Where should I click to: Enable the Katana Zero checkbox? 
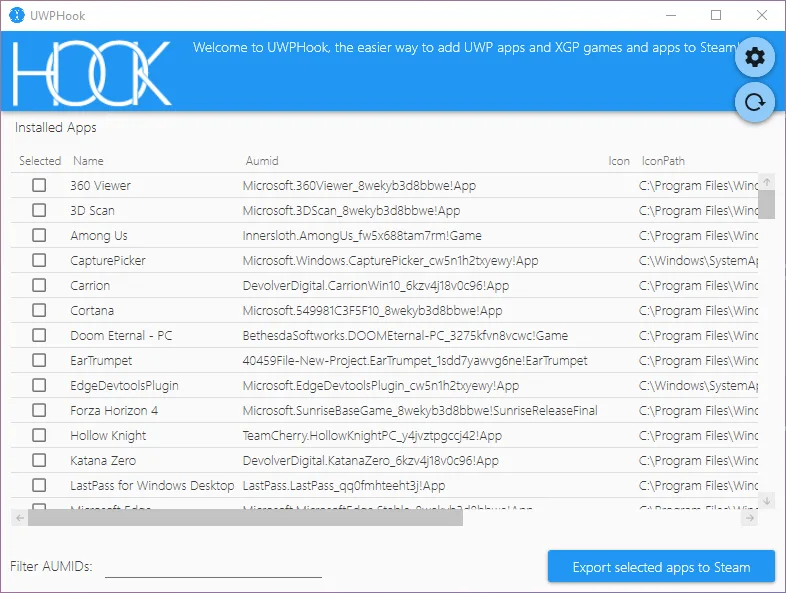[39, 461]
